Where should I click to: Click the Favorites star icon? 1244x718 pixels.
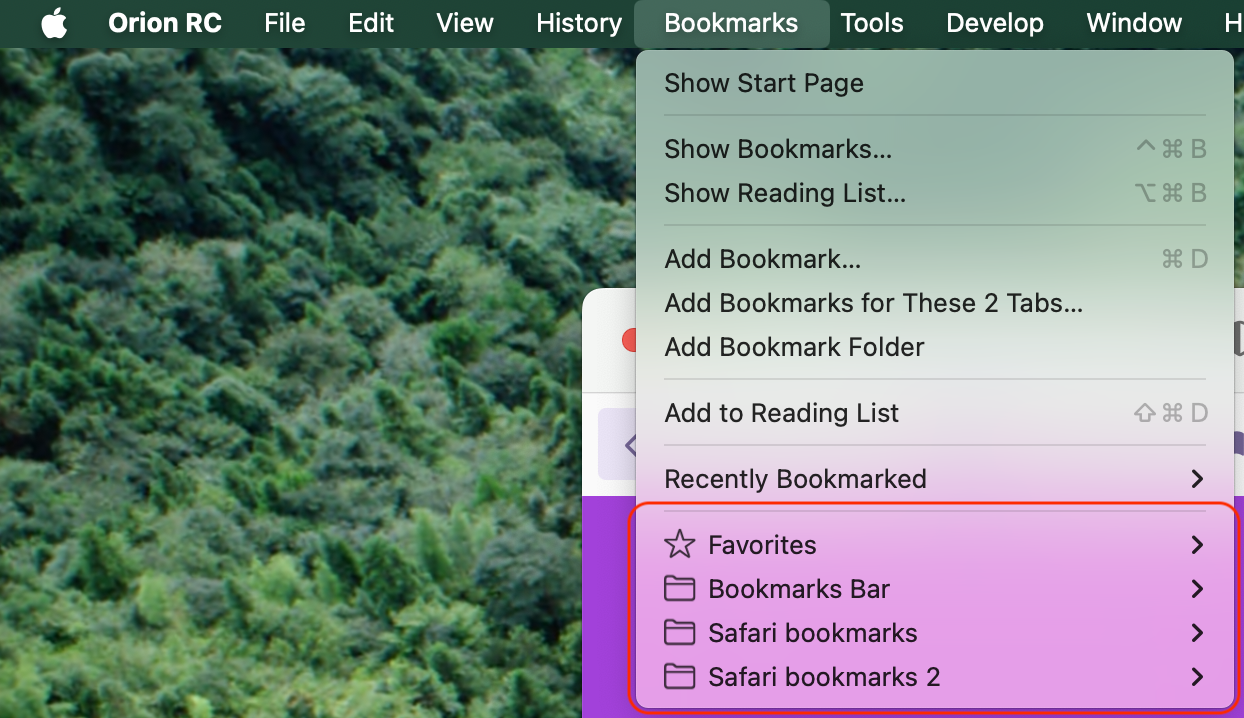point(680,545)
